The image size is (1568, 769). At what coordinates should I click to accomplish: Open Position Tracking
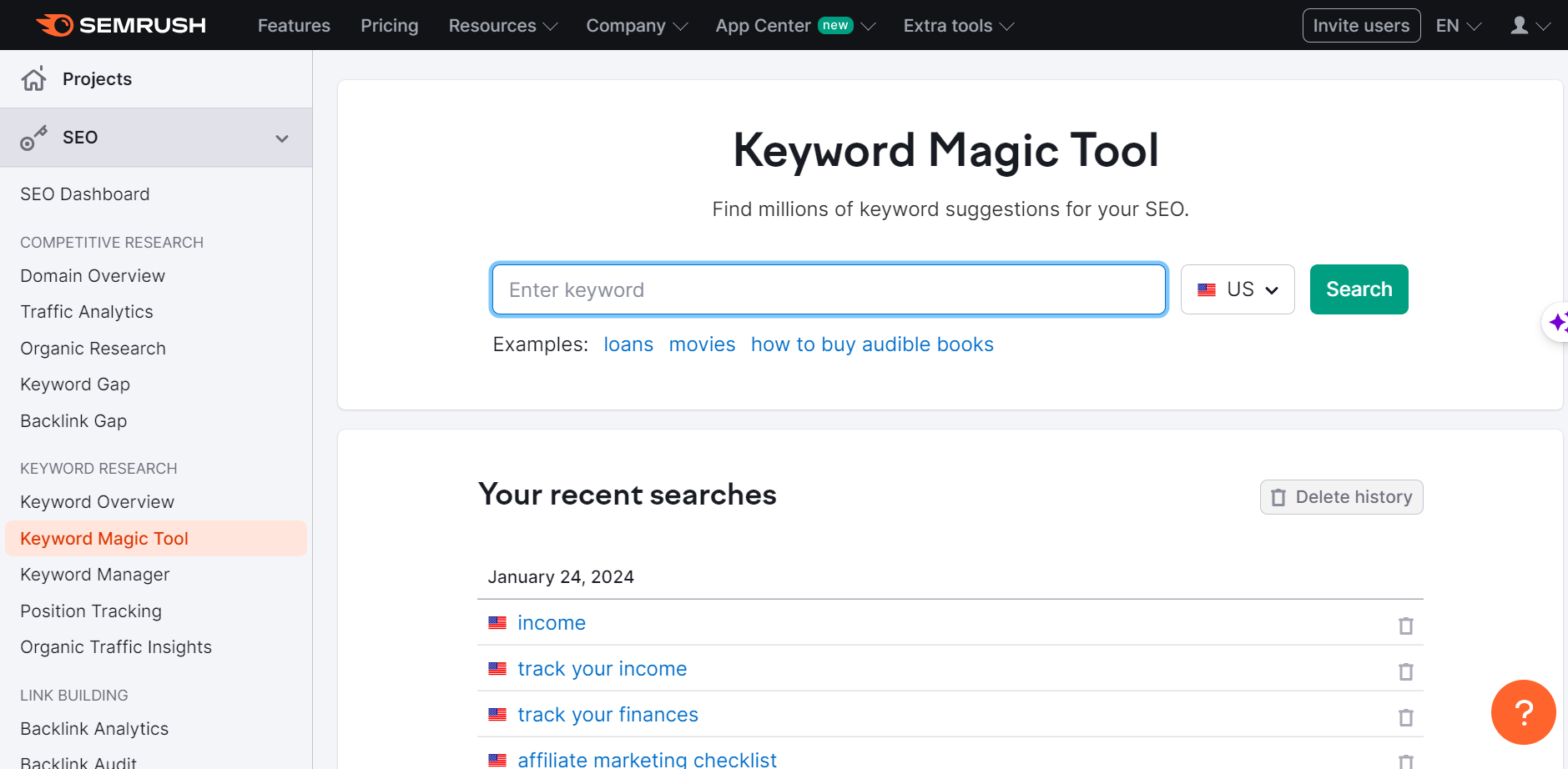pos(91,611)
